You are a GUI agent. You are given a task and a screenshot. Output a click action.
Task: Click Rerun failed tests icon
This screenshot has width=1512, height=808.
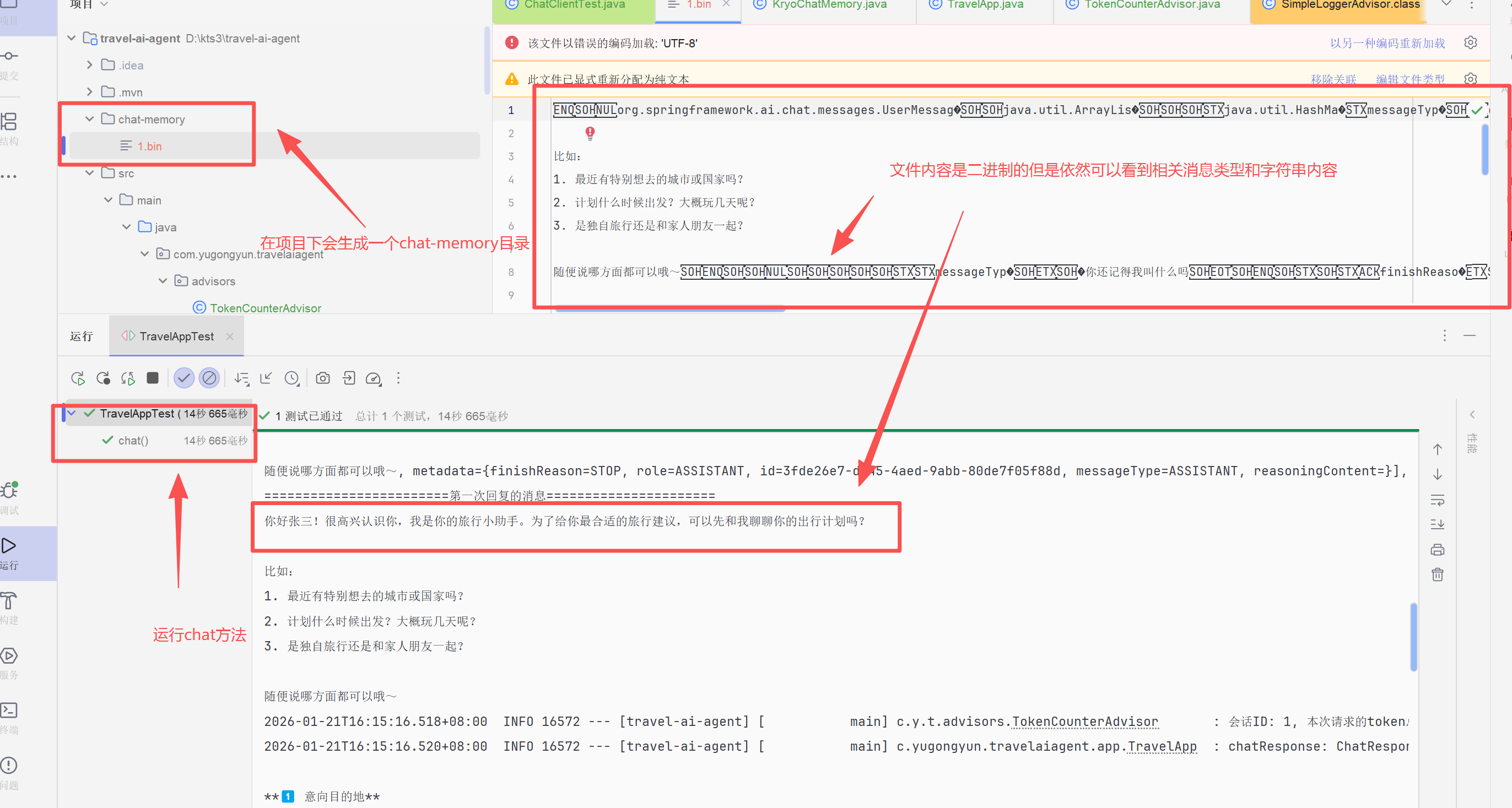coord(103,378)
